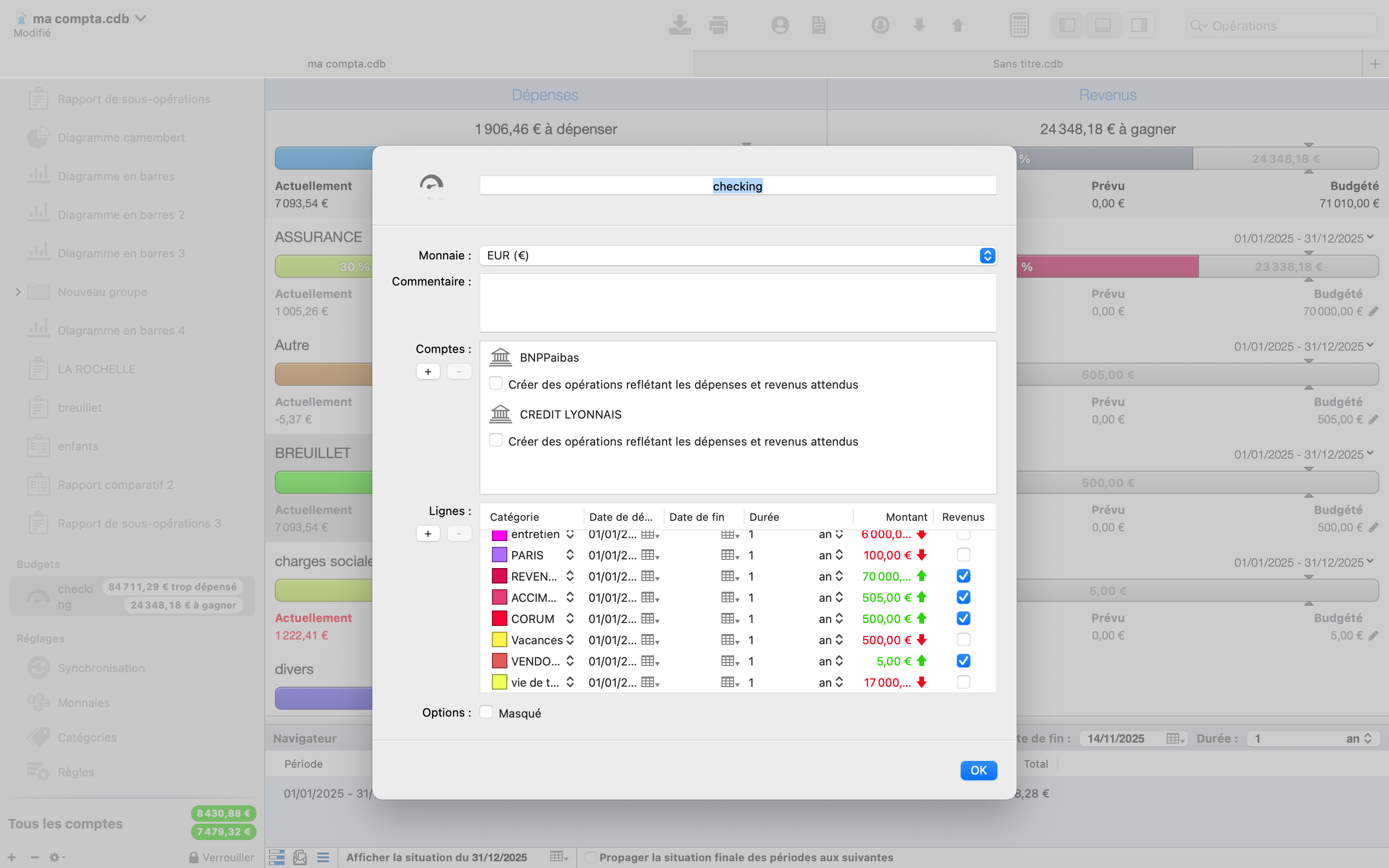Select the ma compta.cdb tab

coord(346,64)
